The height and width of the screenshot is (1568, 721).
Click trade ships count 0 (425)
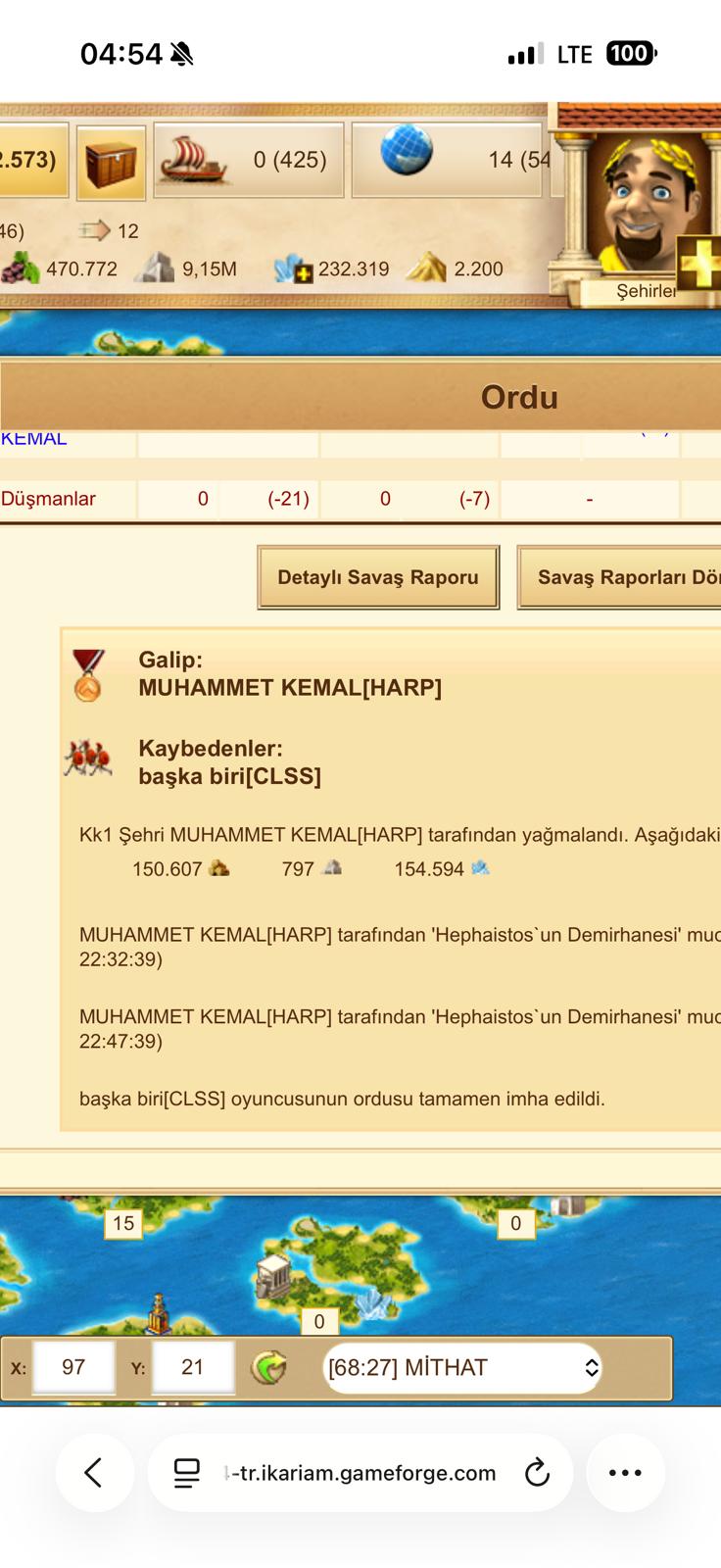click(x=290, y=160)
